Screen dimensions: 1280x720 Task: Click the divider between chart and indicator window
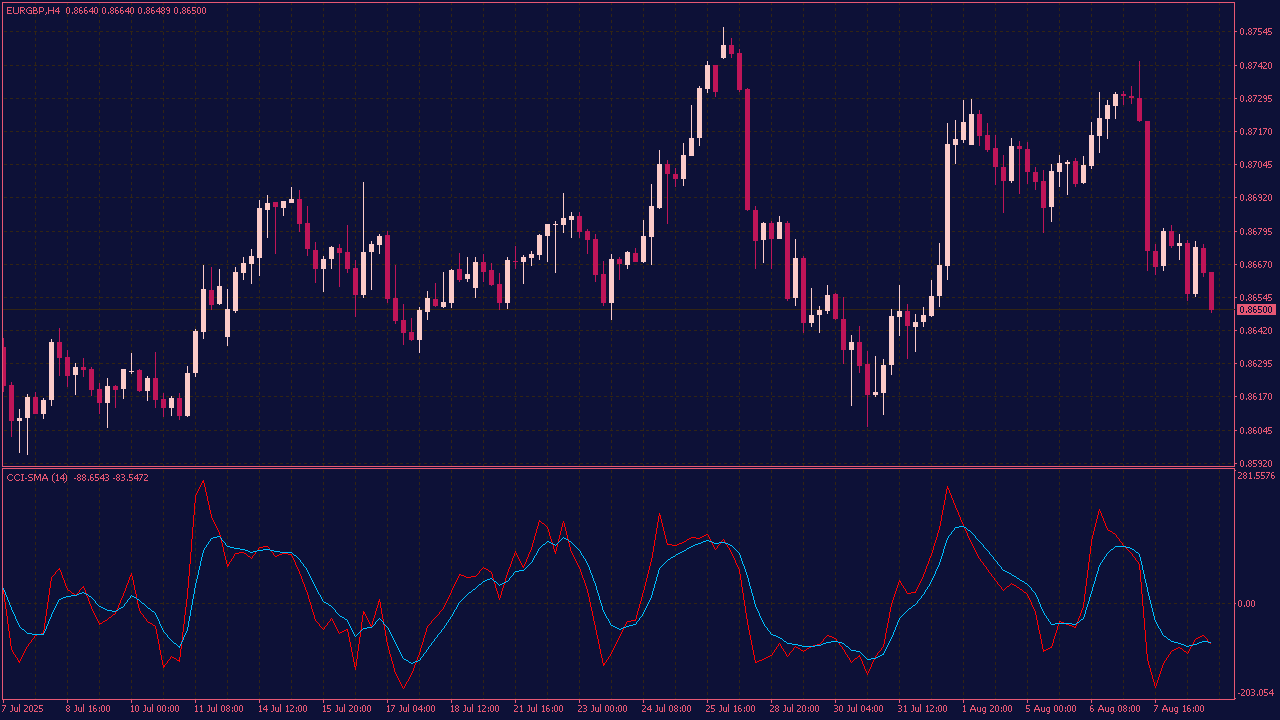coord(640,467)
